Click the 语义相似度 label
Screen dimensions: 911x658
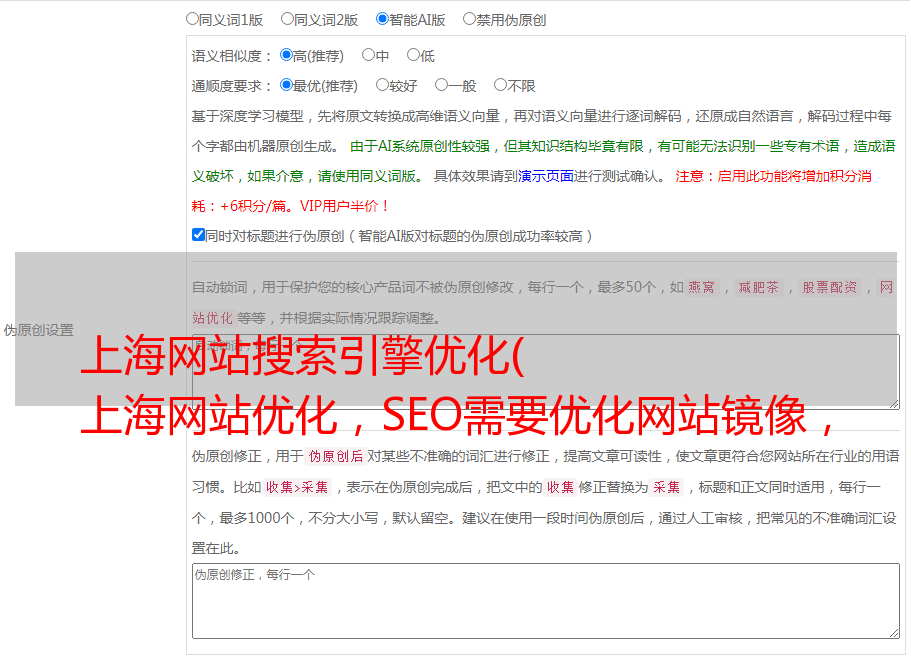[232, 56]
